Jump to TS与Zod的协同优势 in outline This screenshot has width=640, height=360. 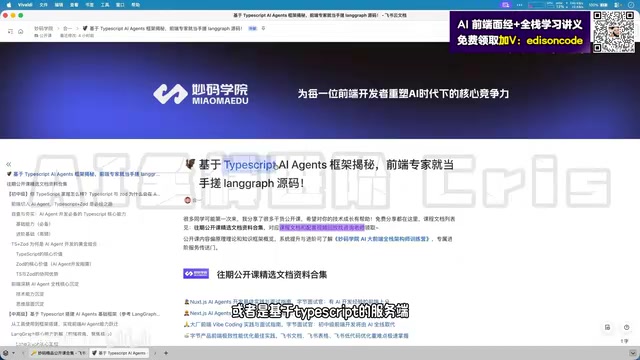click(x=37, y=274)
